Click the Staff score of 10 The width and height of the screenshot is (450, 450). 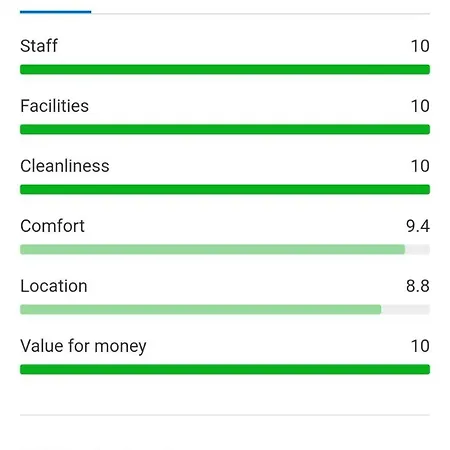(420, 46)
